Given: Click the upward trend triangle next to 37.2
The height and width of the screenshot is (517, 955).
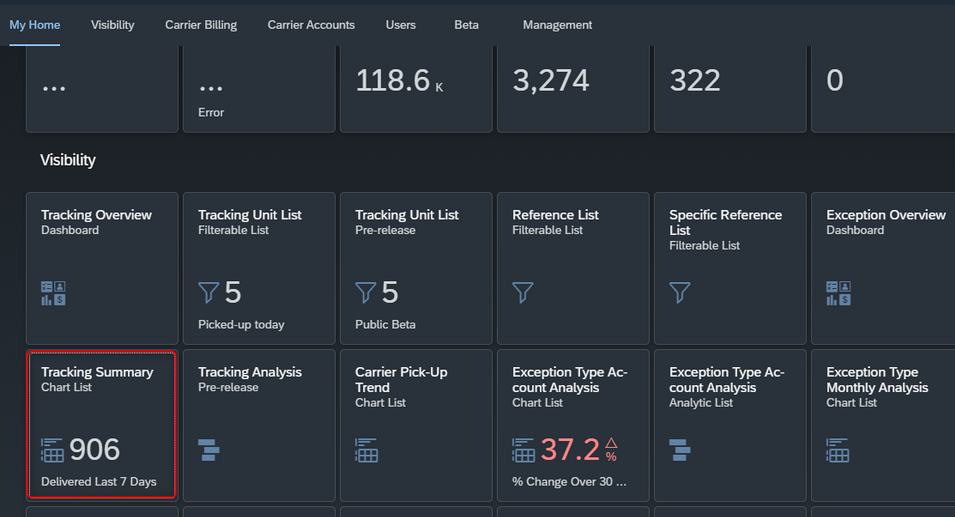Looking at the screenshot, I should click(x=611, y=443).
